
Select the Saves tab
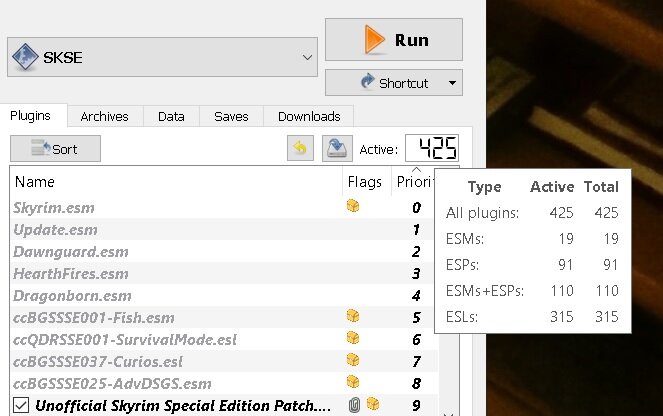[x=231, y=116]
